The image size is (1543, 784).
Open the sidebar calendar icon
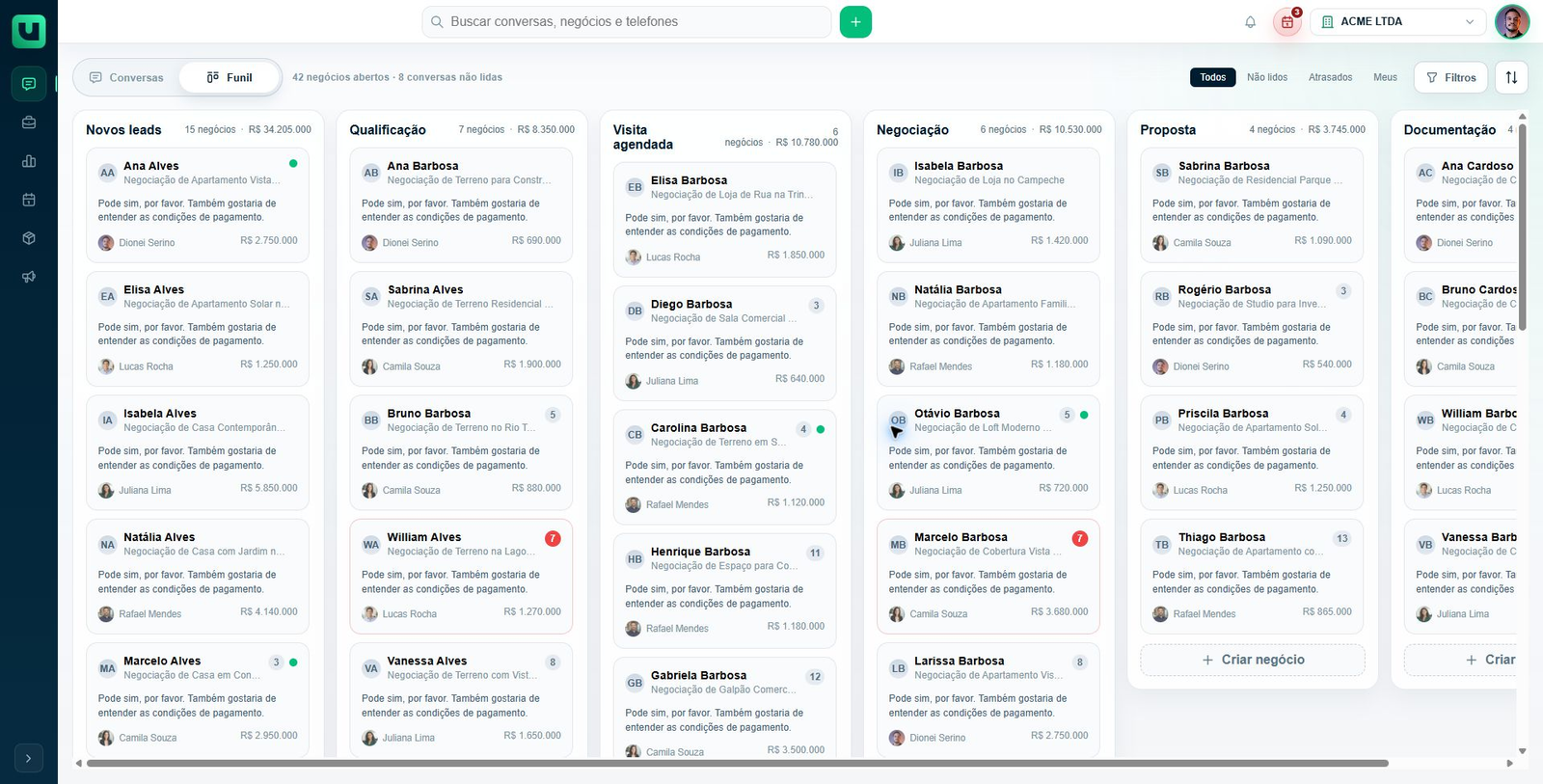point(29,200)
